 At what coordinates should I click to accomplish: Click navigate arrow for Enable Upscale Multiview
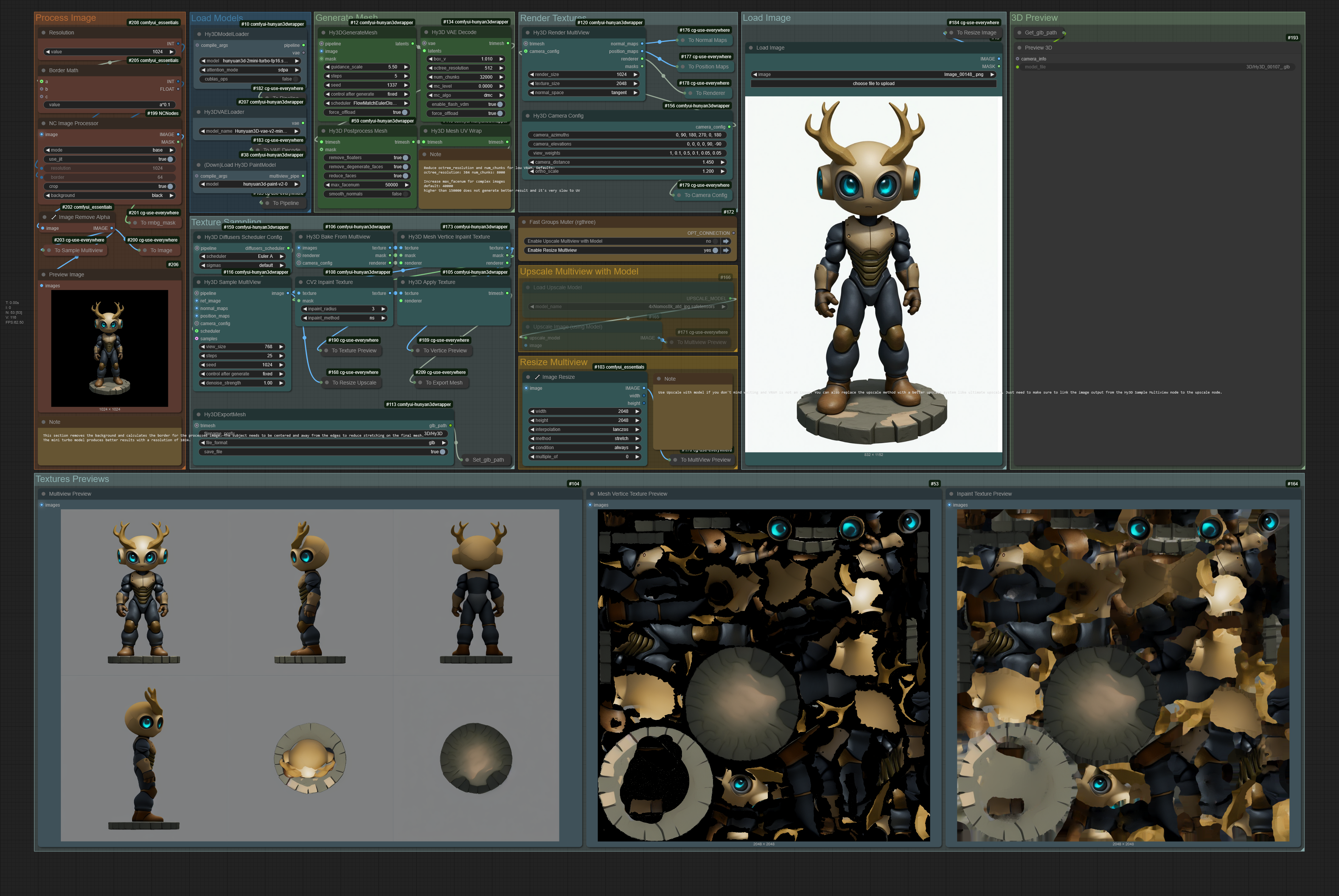(x=725, y=241)
